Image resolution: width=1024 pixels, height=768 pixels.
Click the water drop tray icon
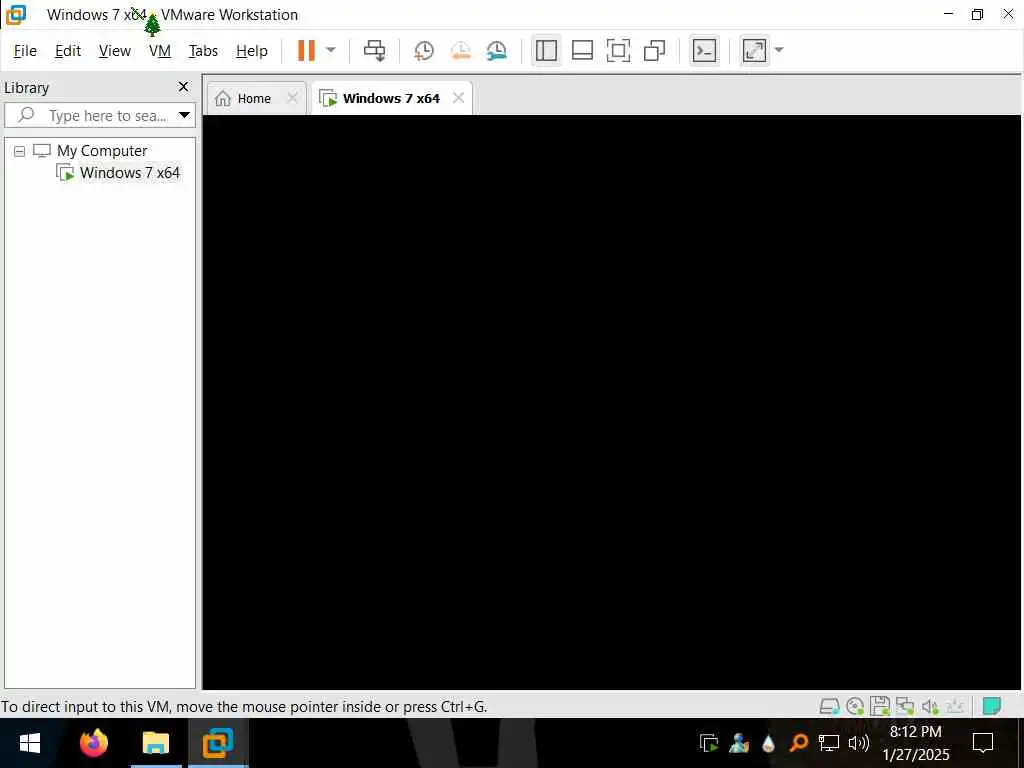click(769, 743)
